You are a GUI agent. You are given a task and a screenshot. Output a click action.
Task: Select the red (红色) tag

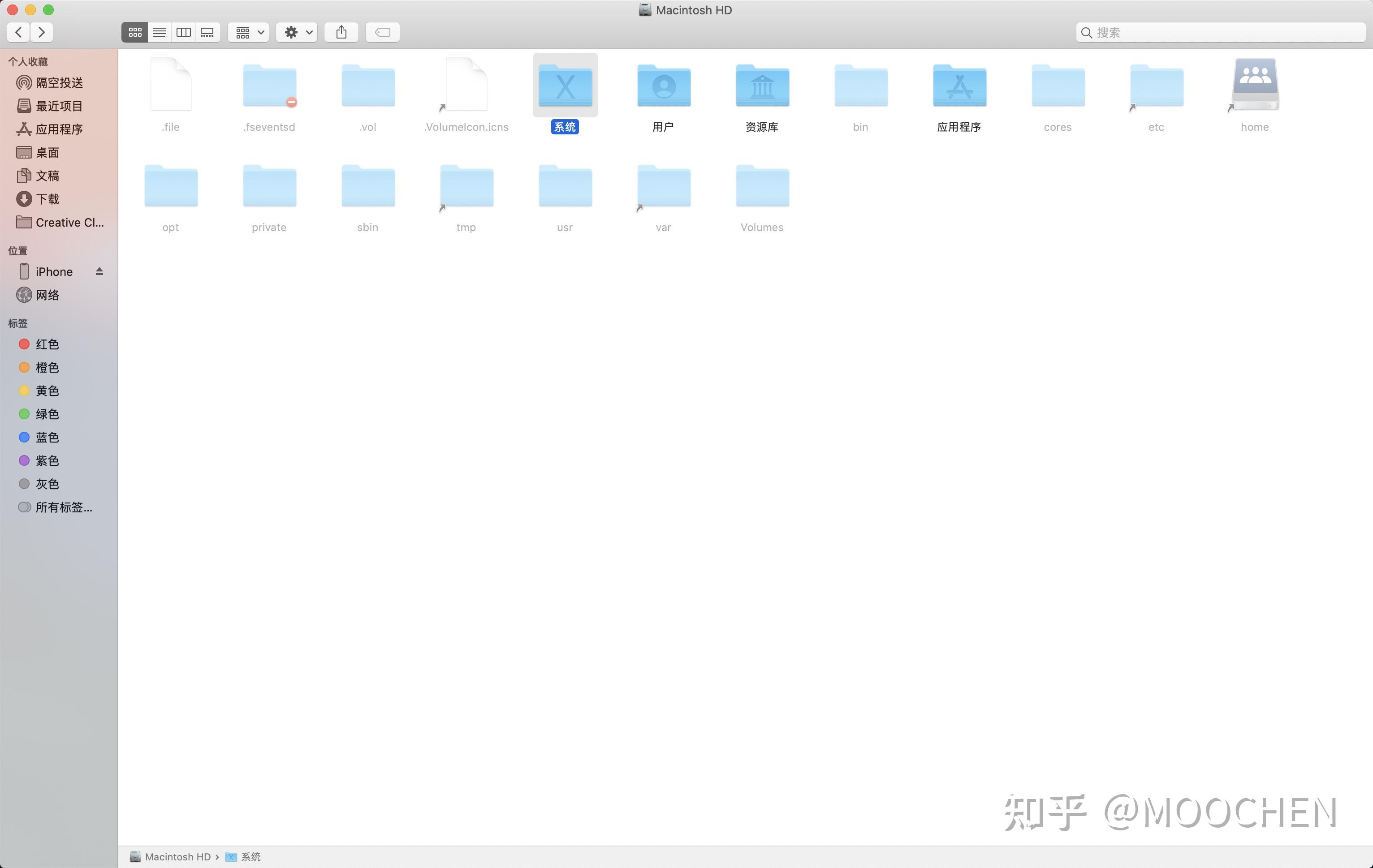[x=47, y=344]
